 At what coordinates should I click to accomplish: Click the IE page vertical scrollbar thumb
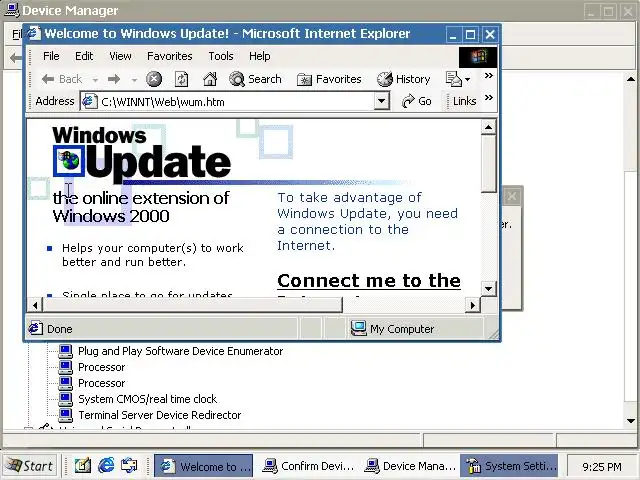point(488,164)
